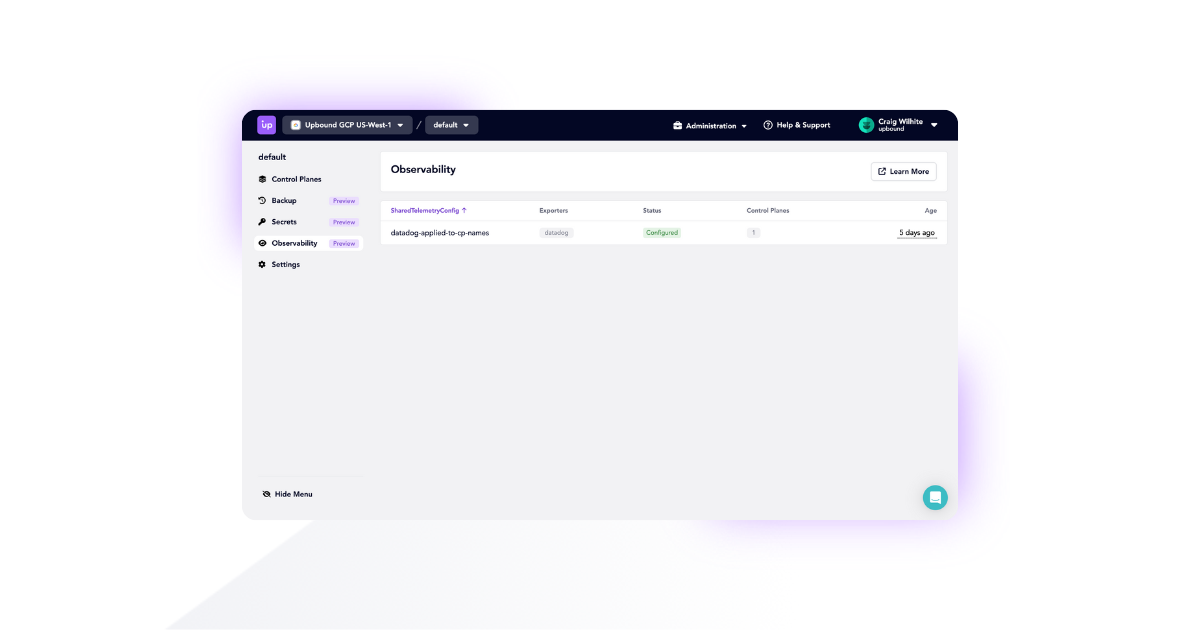Screen dimensions: 1200x630
Task: Click the Learn More button
Action: [904, 171]
